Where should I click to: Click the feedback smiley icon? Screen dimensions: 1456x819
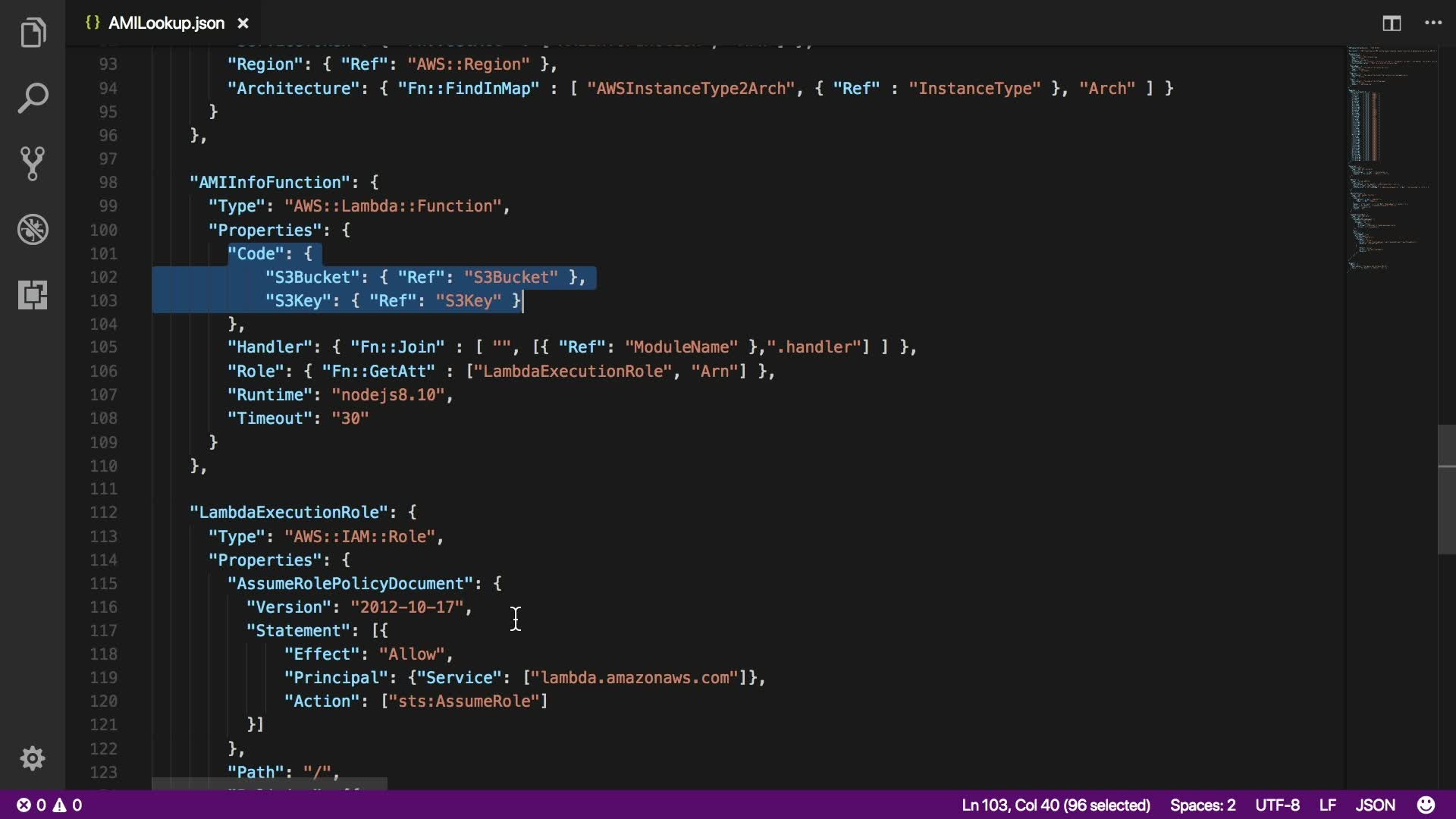tap(1426, 805)
